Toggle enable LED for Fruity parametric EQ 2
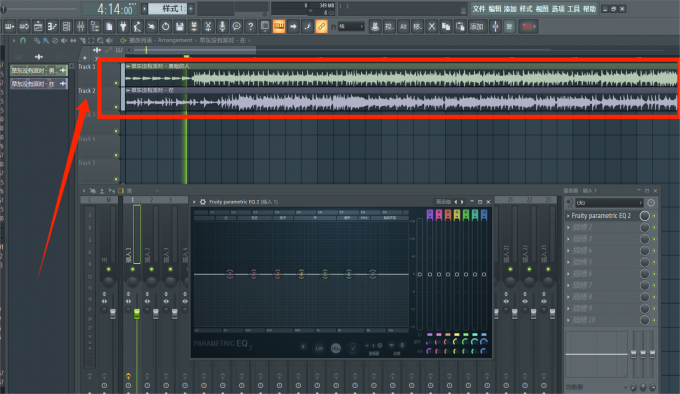The image size is (680, 394). point(654,216)
